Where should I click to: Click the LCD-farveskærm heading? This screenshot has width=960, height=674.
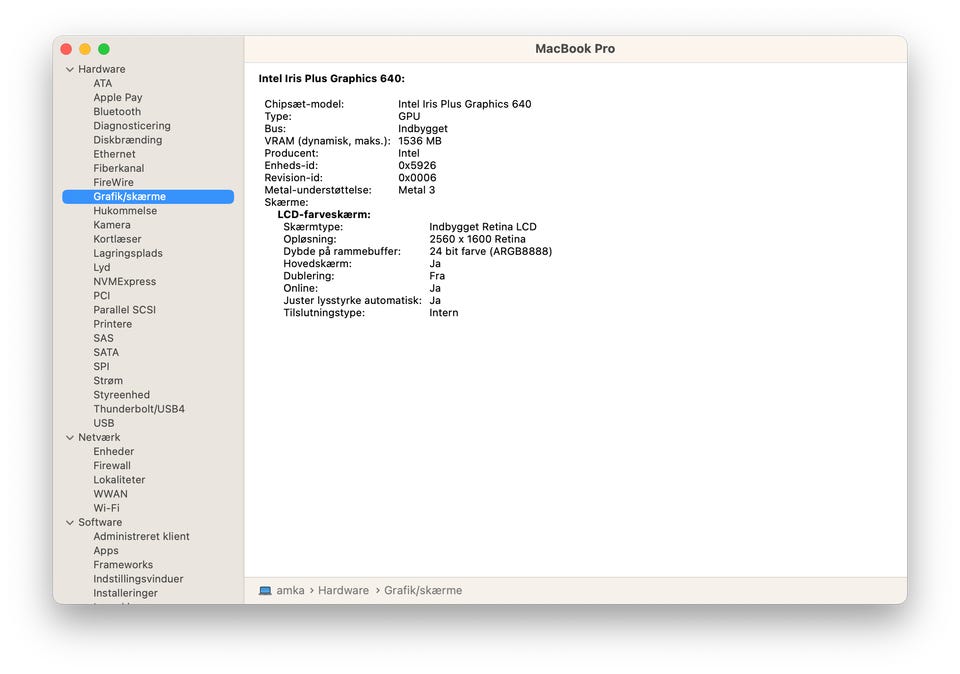[x=324, y=214]
